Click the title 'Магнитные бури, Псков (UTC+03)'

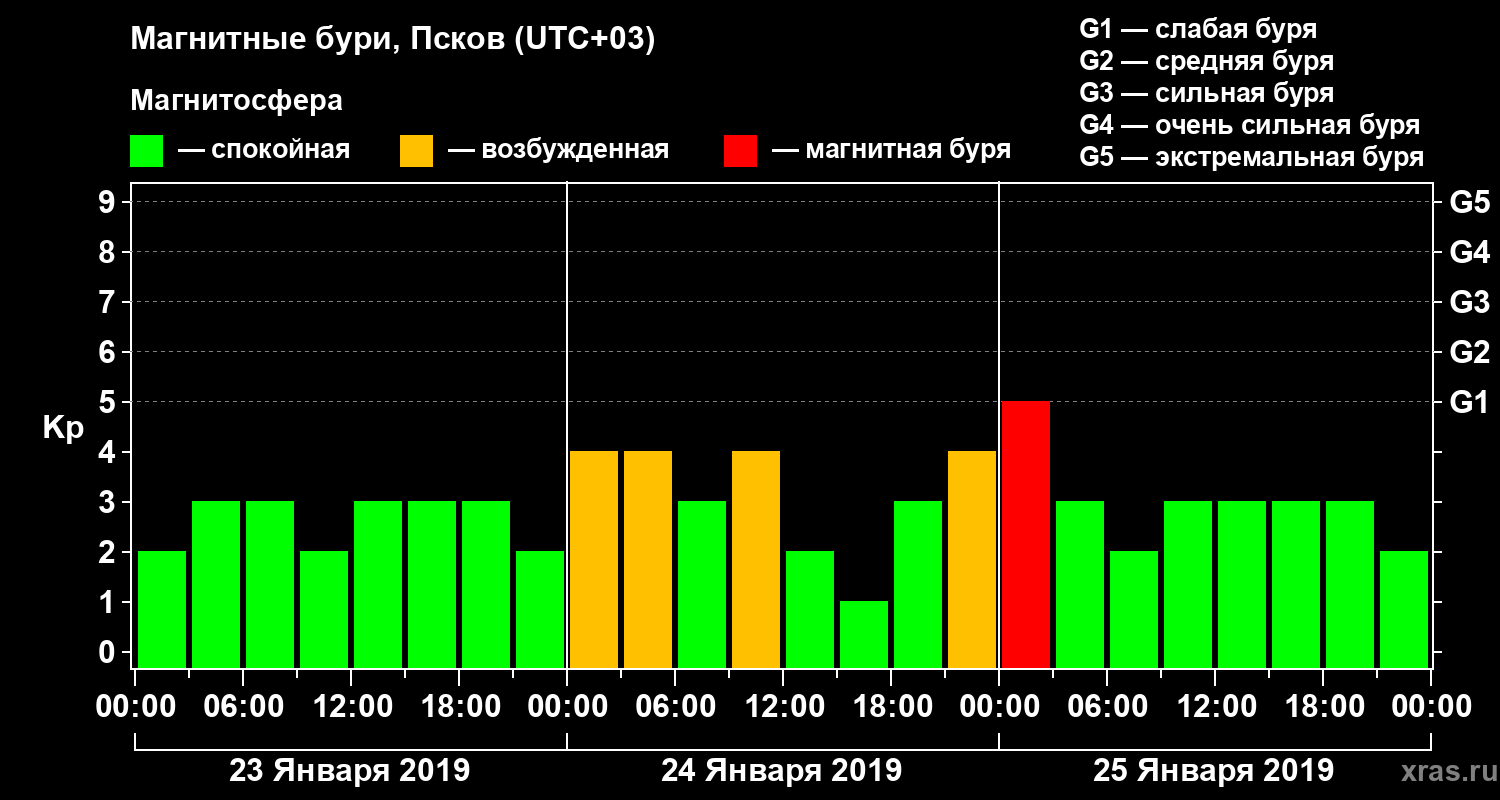[393, 41]
